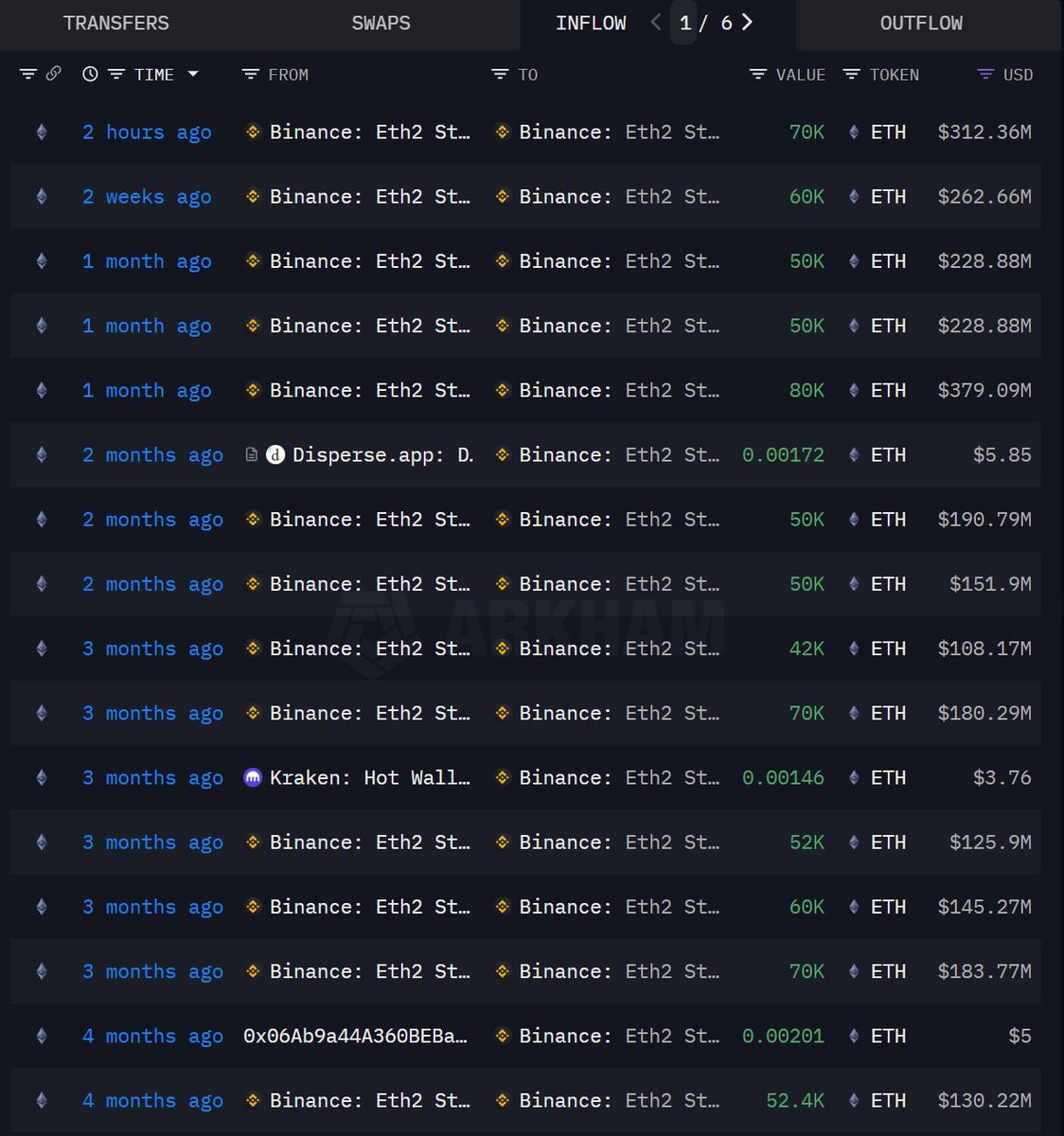Open the '2 weeks ago' transaction link

[x=147, y=197]
